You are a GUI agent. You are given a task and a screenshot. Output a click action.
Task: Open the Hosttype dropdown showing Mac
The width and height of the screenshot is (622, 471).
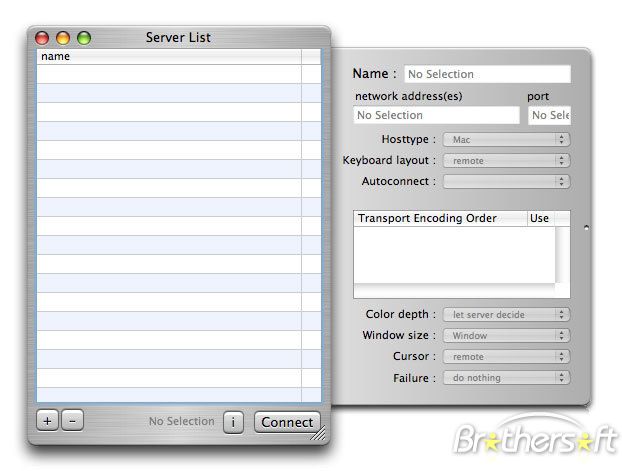(507, 139)
